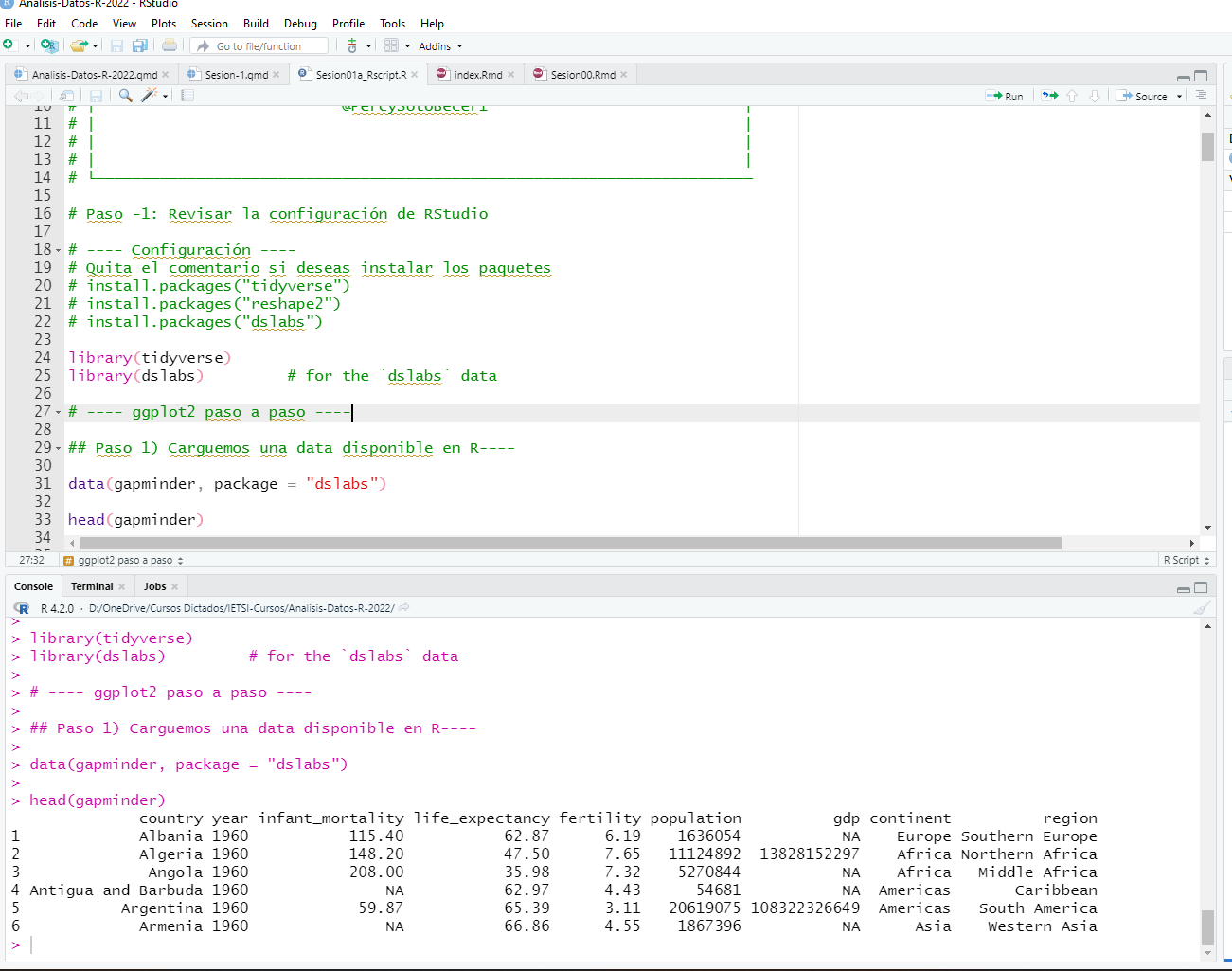1232x971 pixels.
Task: Open the Addins dropdown
Action: [x=440, y=46]
